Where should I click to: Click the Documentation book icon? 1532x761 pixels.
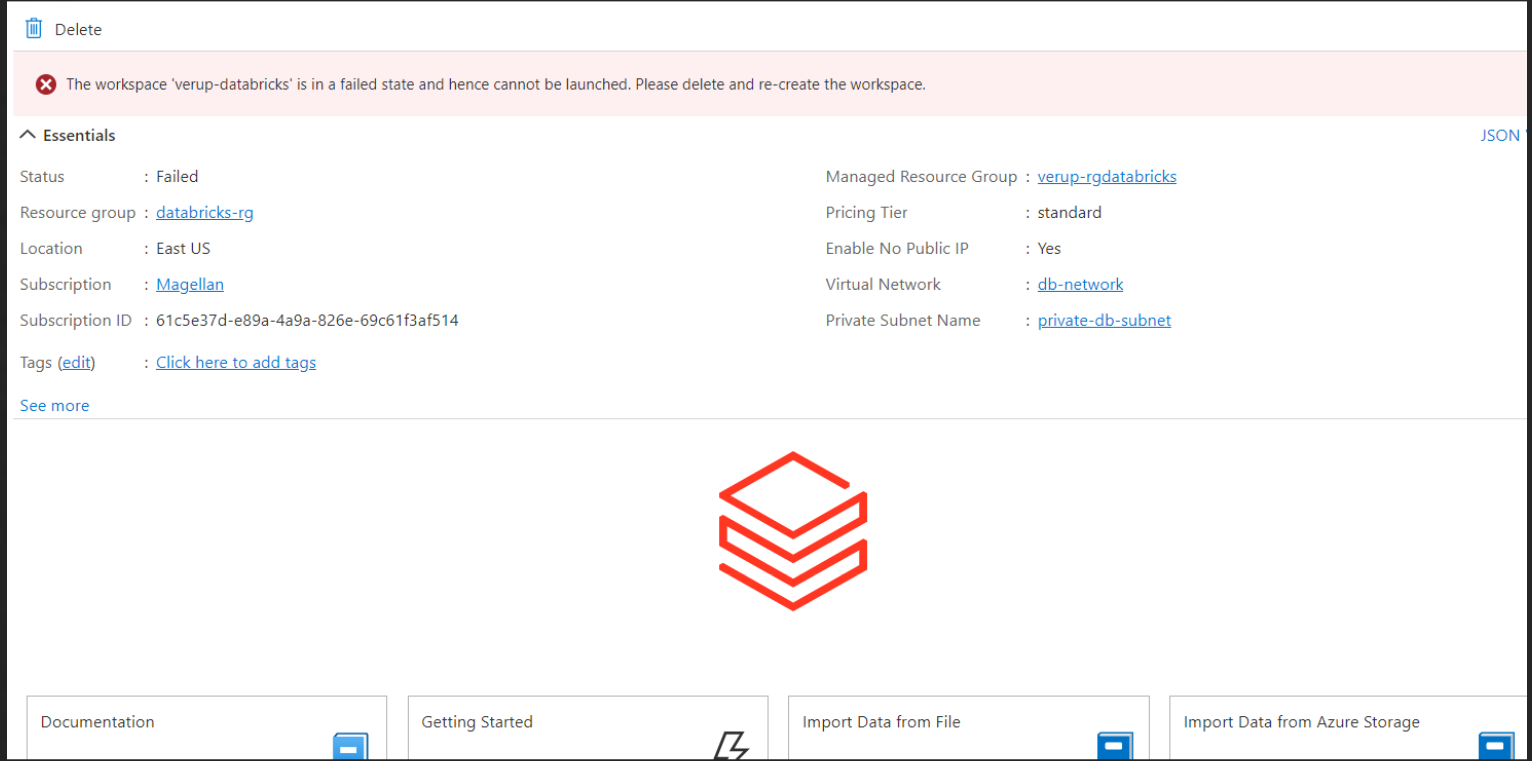pos(349,745)
